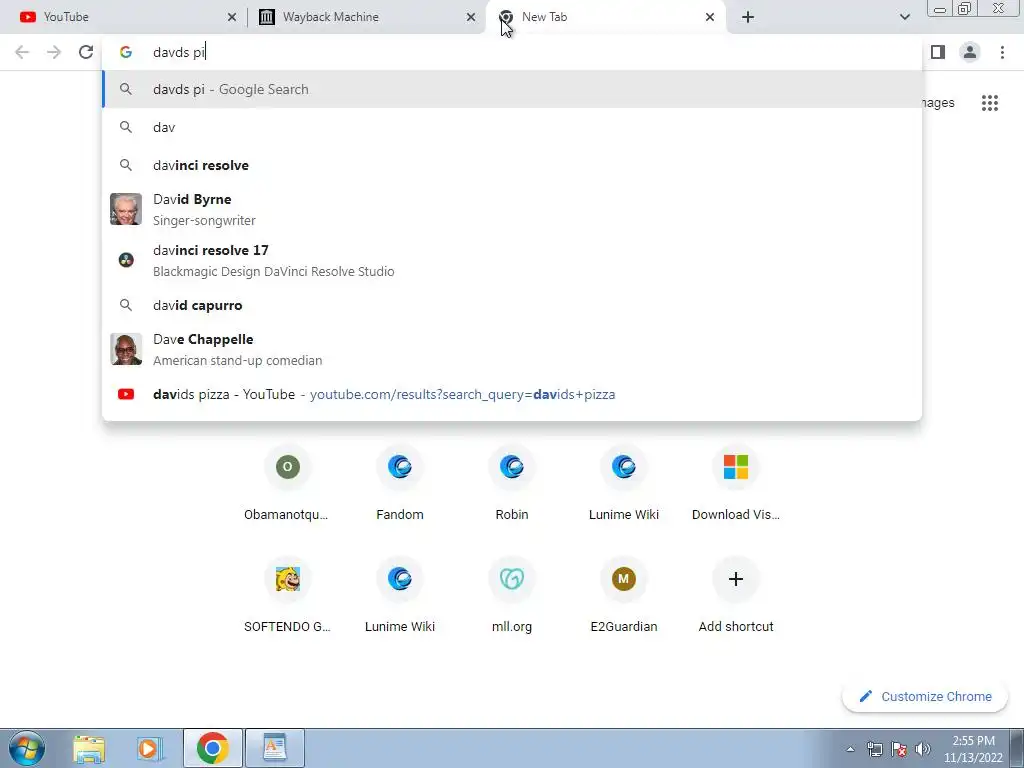1024x768 pixels.
Task: Choose the 'david capurro' suggestion
Action: 512,305
